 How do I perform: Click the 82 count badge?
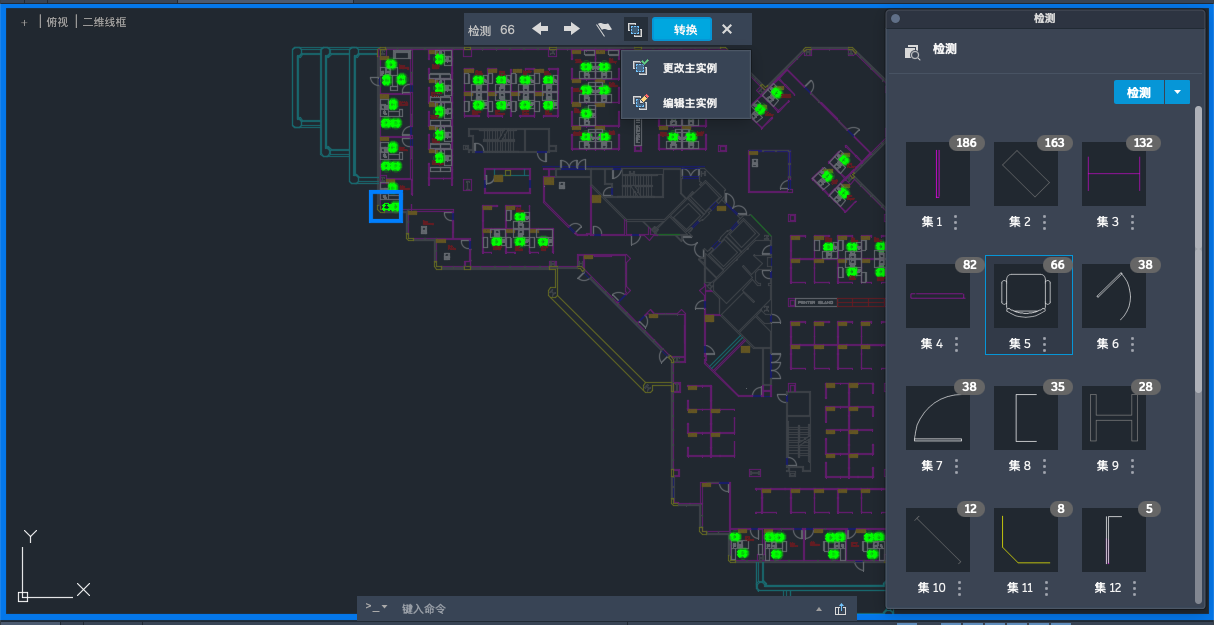[969, 265]
